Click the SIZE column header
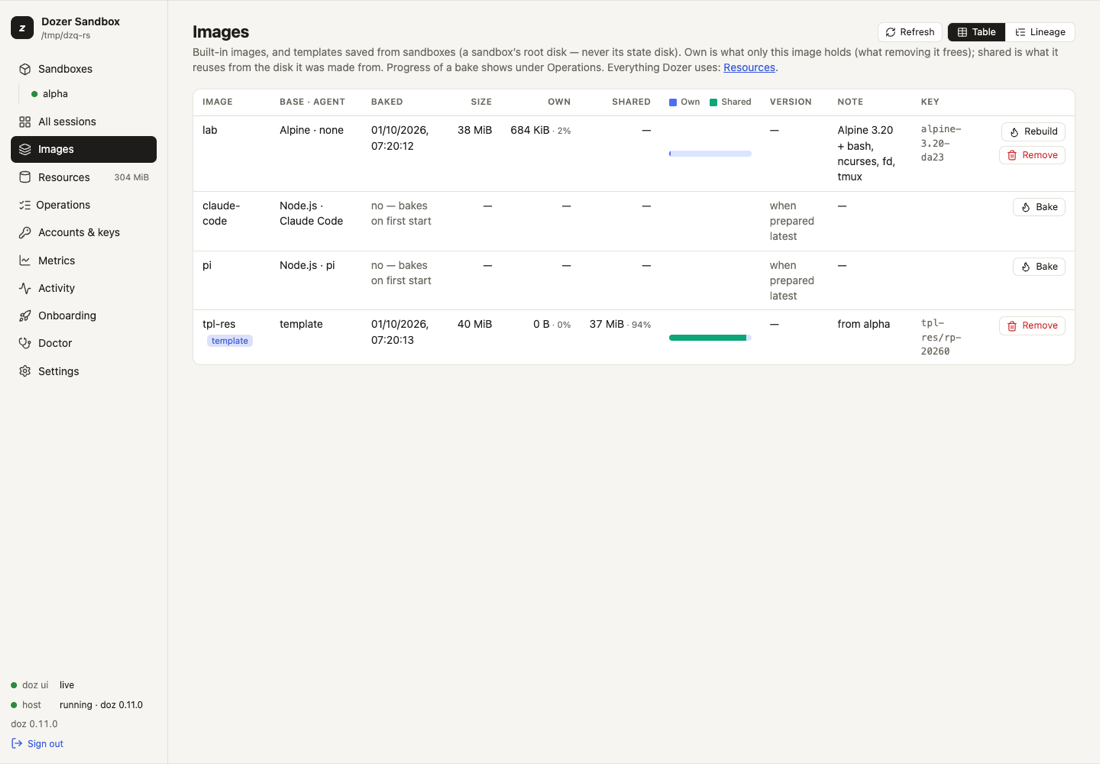 [481, 102]
